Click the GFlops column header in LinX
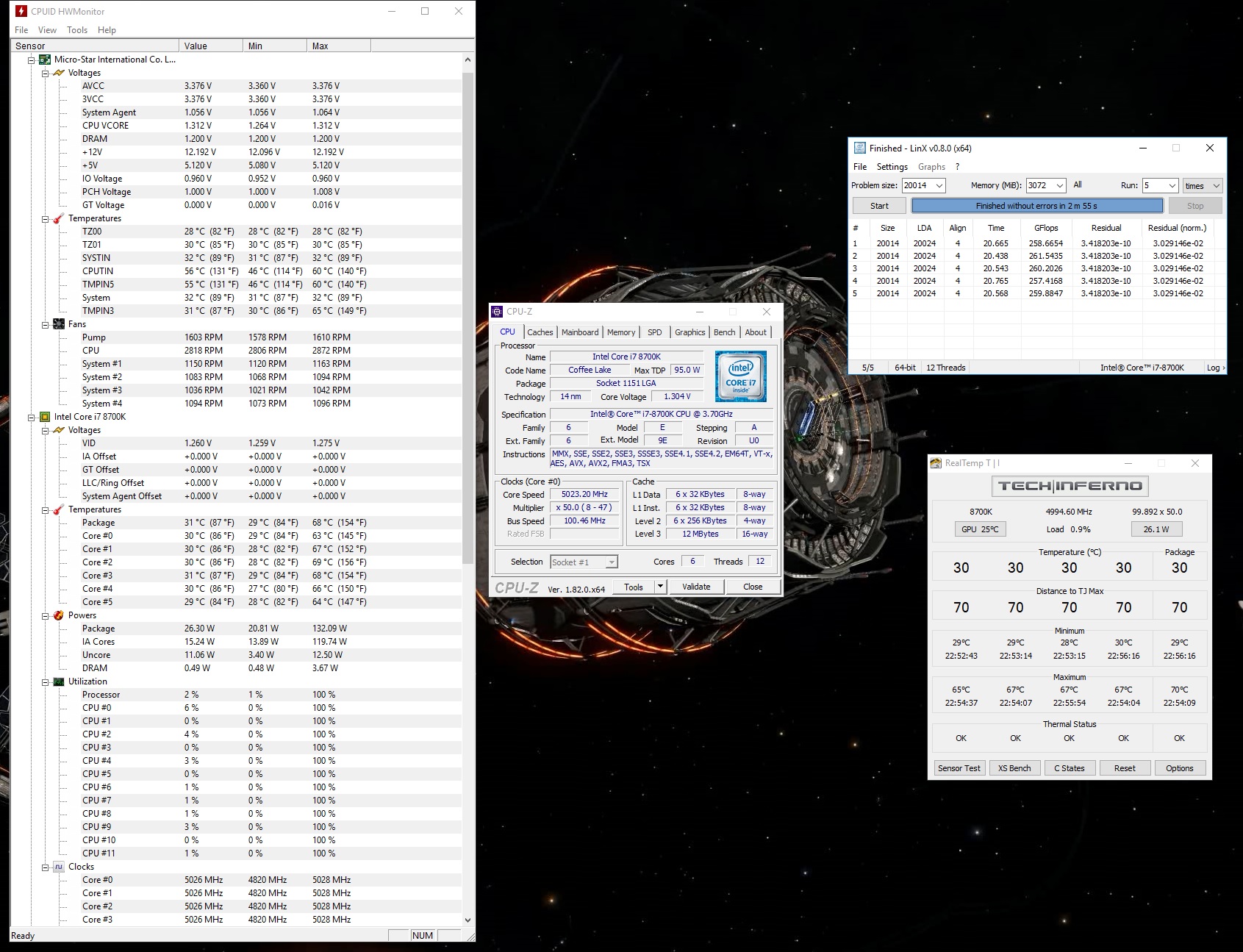 coord(1046,228)
